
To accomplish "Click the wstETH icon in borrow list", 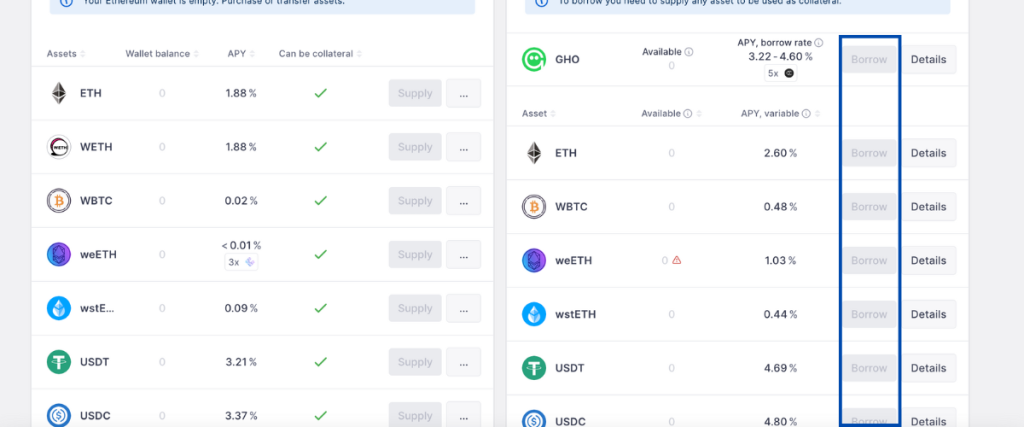I will (534, 314).
